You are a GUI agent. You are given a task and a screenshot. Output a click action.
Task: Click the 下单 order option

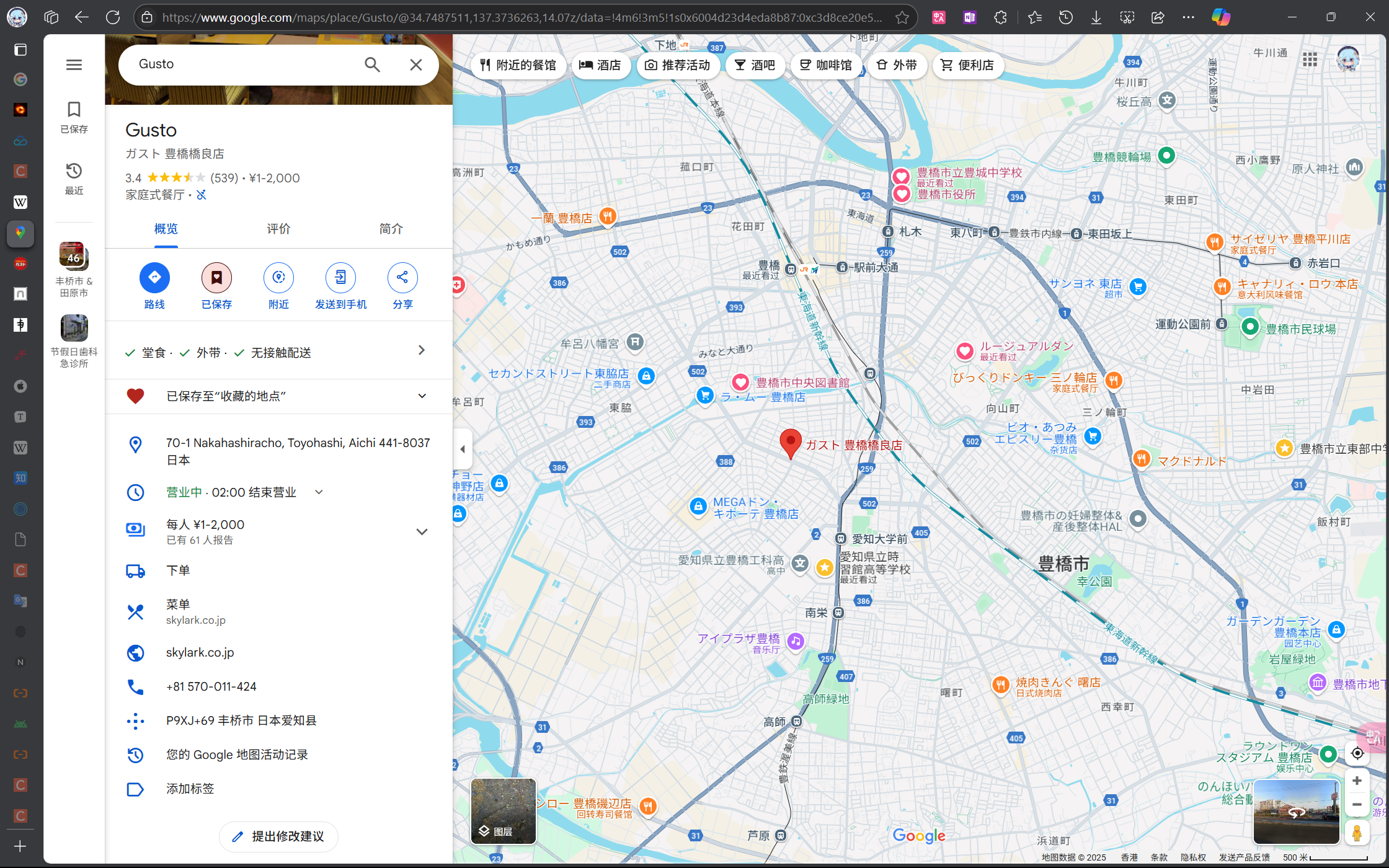pyautogui.click(x=178, y=570)
